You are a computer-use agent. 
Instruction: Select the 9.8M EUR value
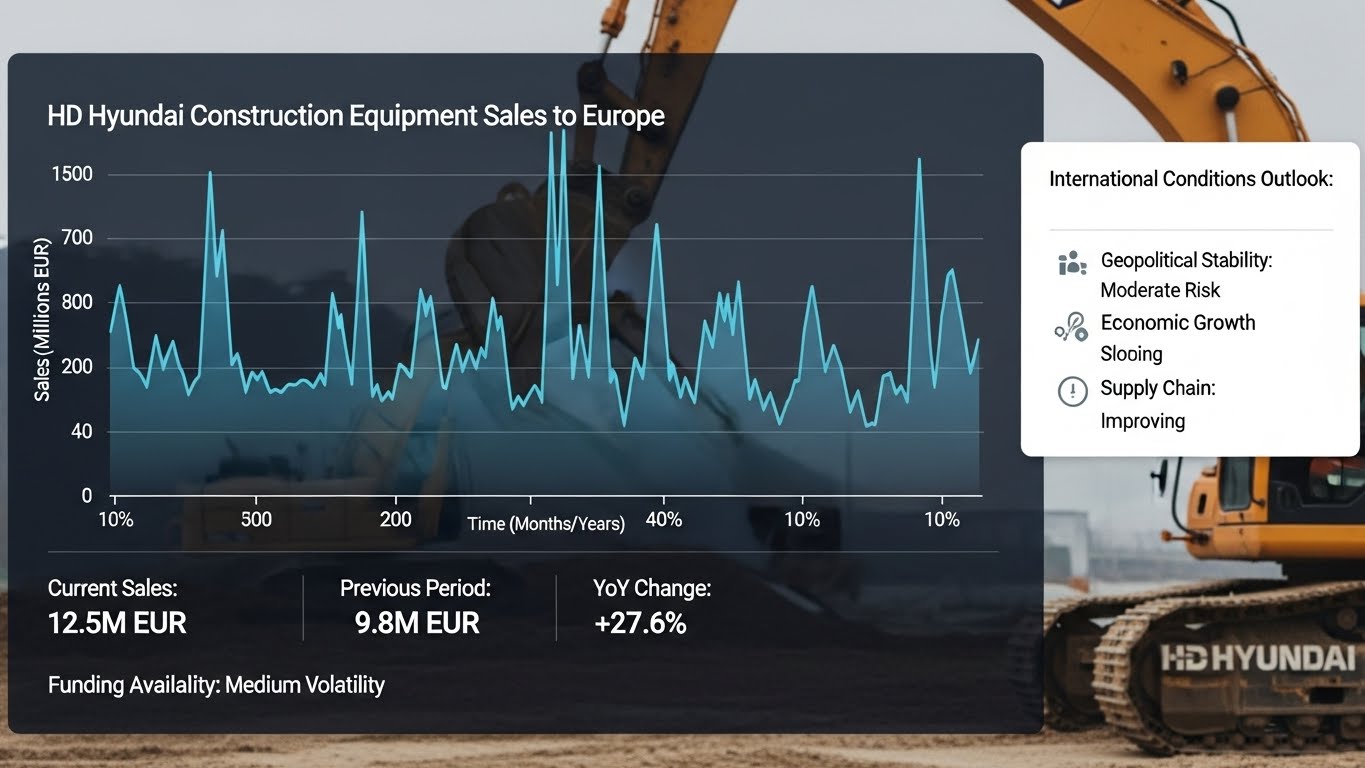pos(417,623)
